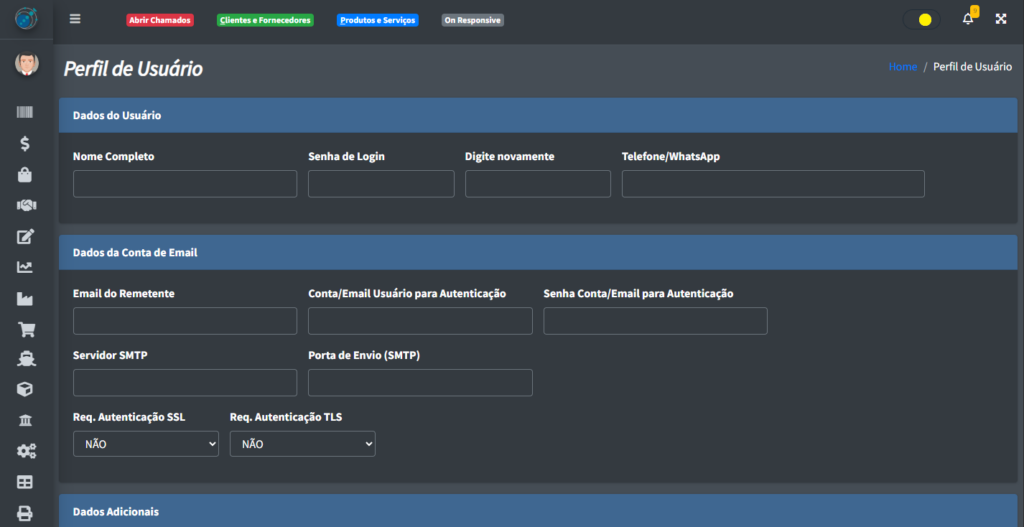This screenshot has height=527, width=1024.
Task: Click the printer sidebar icon
Action: [25, 513]
